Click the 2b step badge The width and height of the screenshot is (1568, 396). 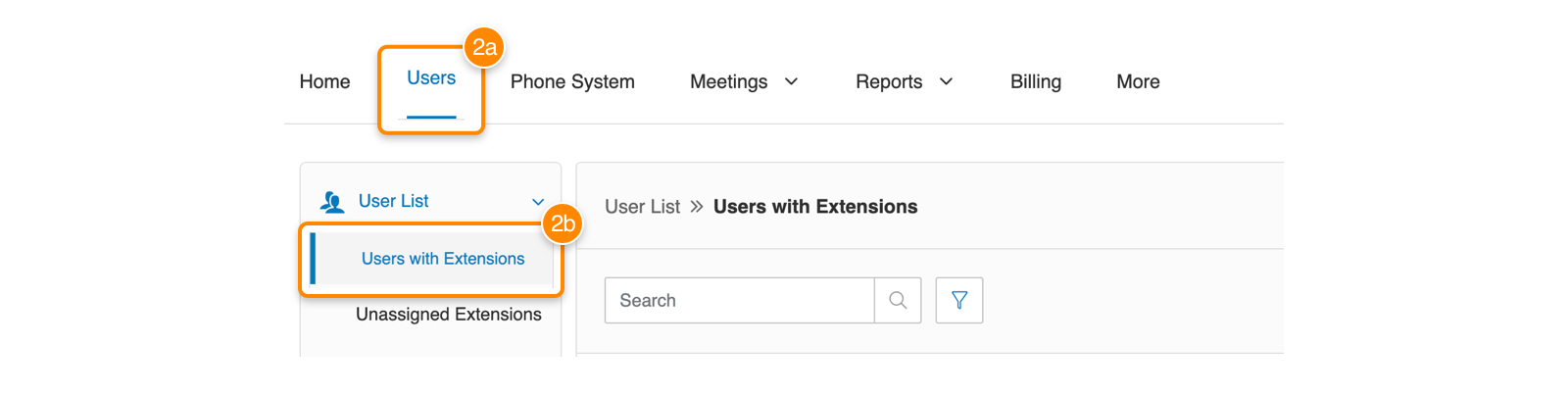[563, 223]
